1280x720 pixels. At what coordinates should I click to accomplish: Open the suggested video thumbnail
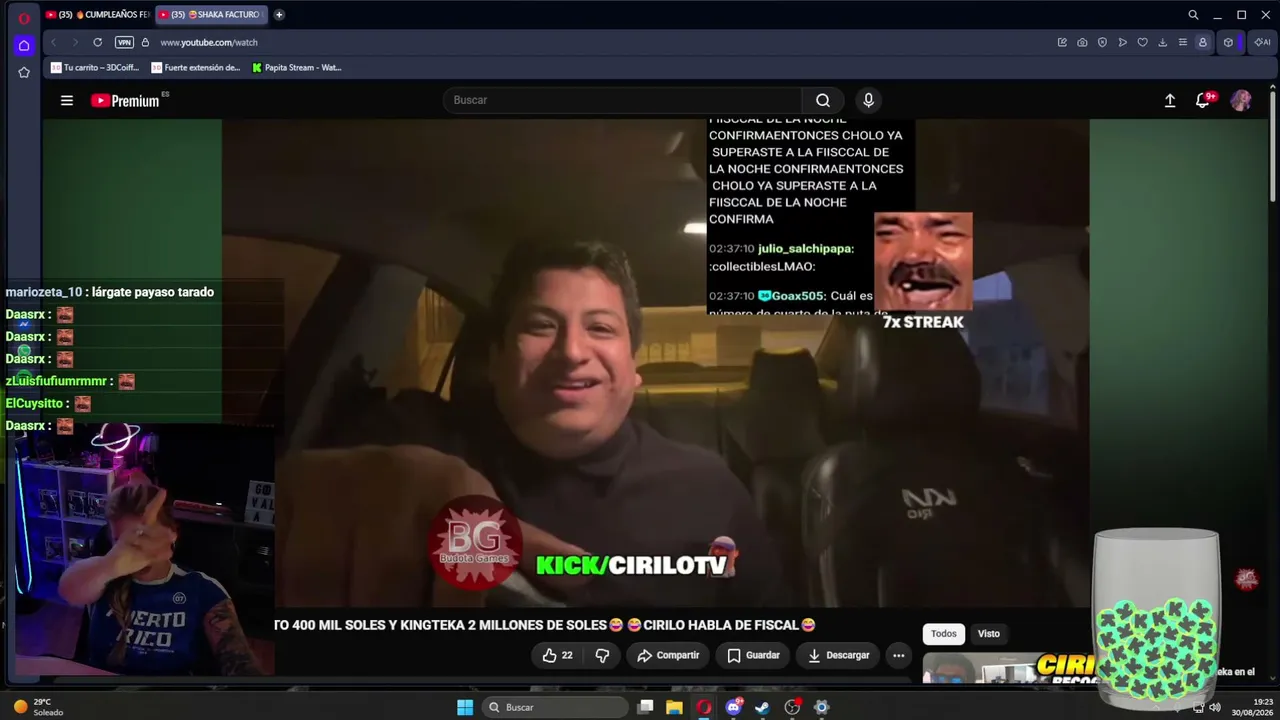pos(1008,667)
